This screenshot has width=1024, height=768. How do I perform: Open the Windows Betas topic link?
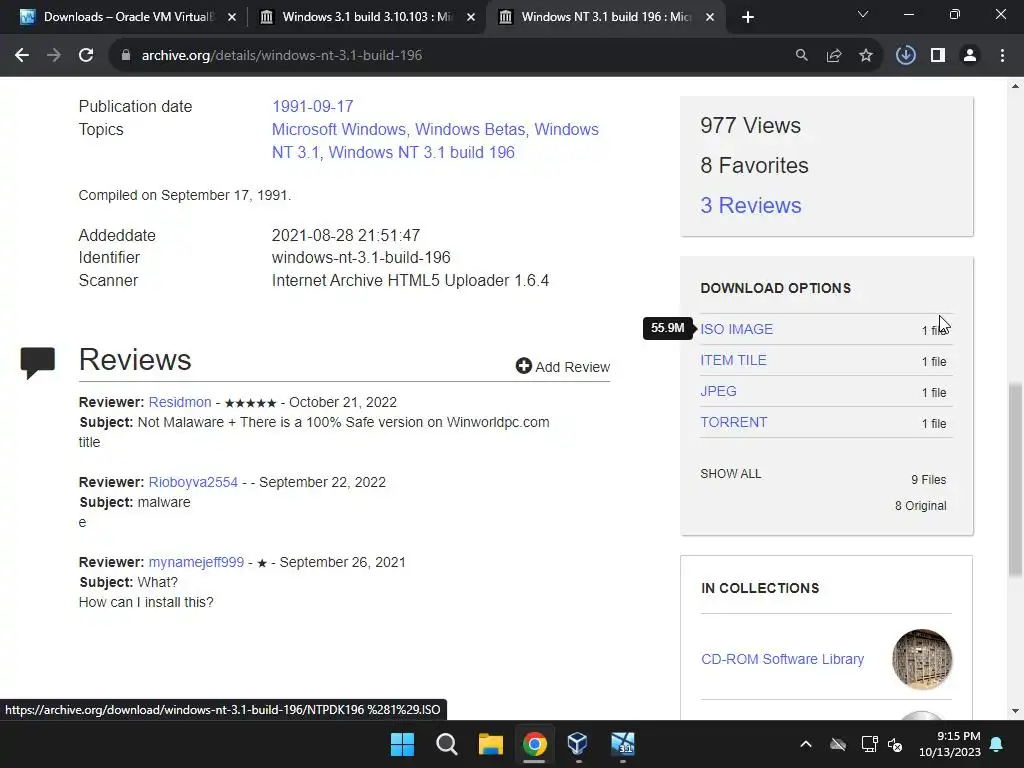470,129
